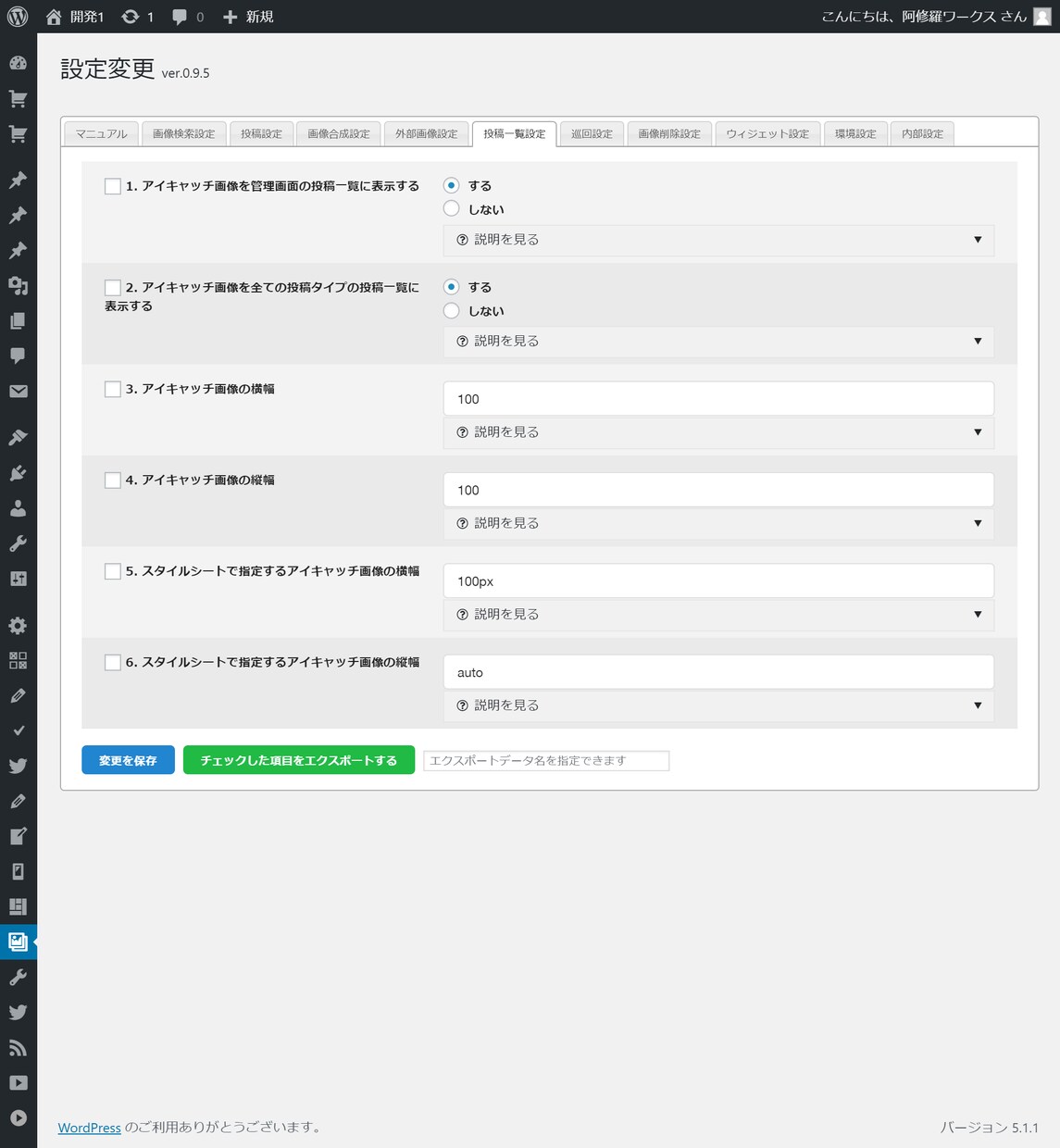
Task: Switch to the 内部設定 tab
Action: tap(922, 134)
